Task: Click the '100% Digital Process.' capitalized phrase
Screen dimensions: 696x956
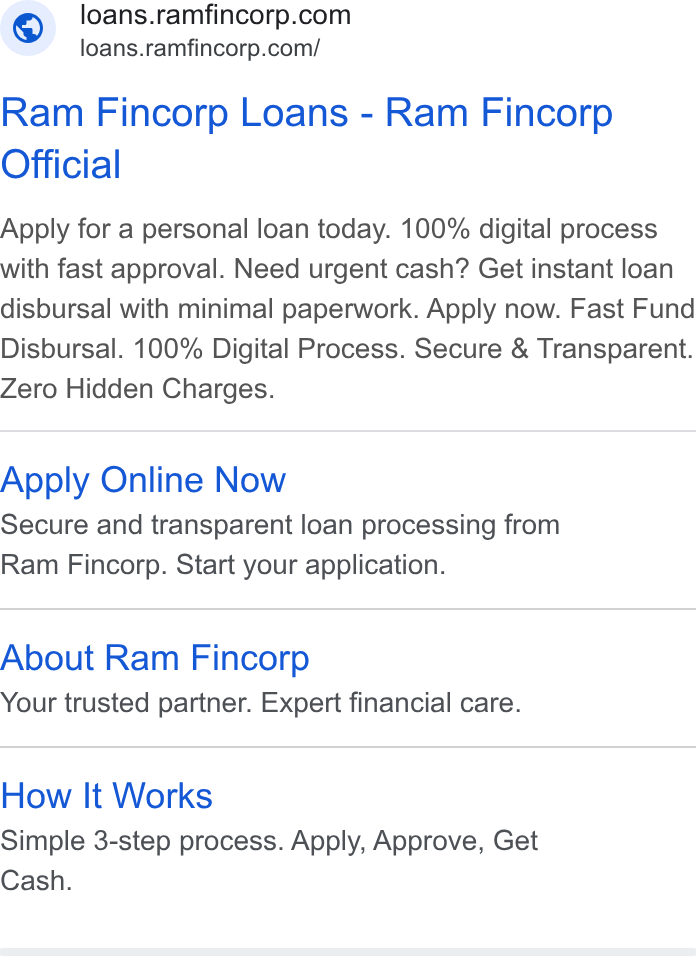Action: tap(269, 349)
